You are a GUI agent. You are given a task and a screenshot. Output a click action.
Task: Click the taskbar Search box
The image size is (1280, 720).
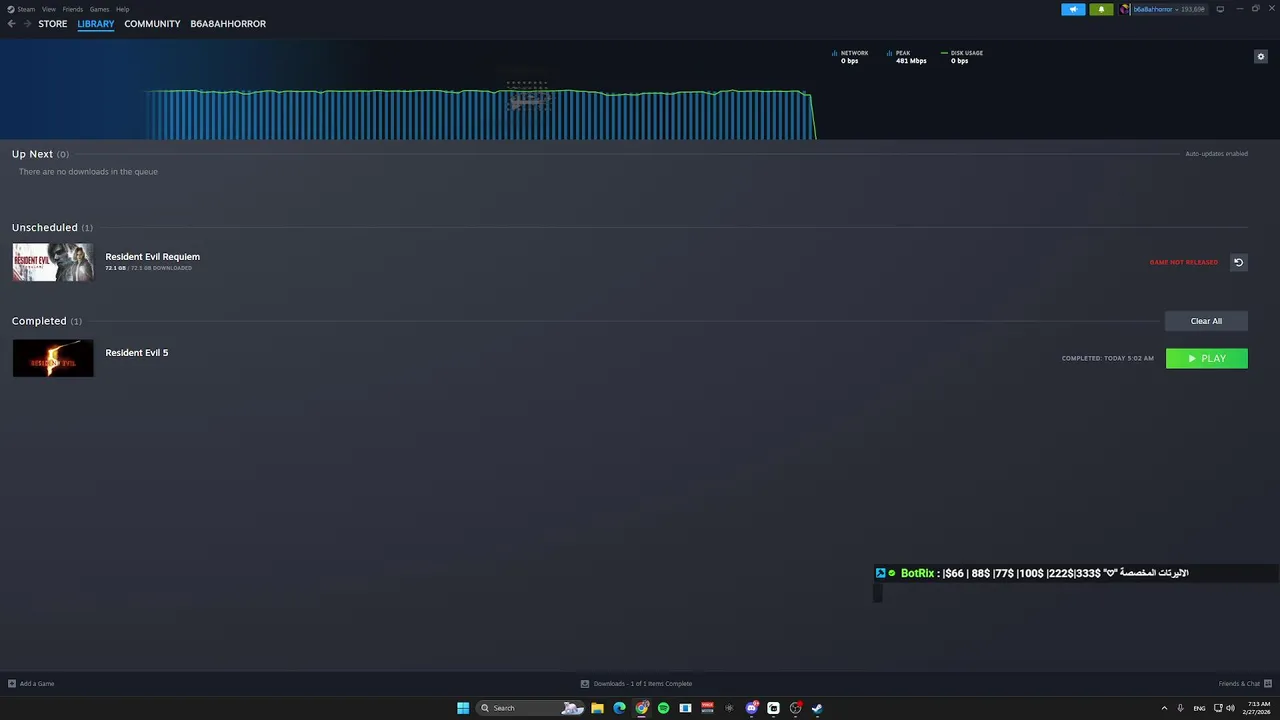click(531, 708)
